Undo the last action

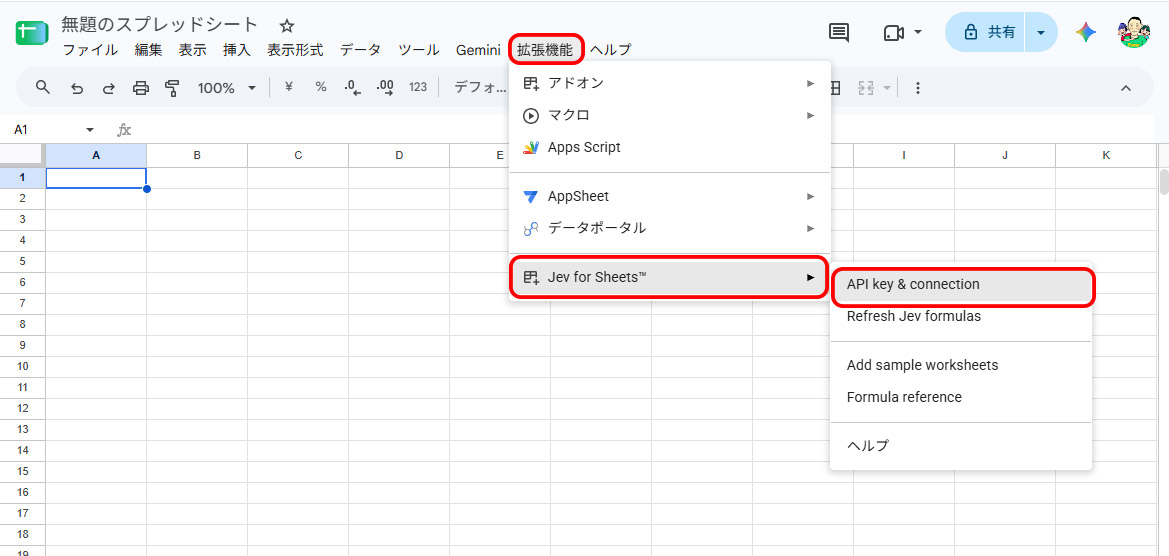point(76,88)
